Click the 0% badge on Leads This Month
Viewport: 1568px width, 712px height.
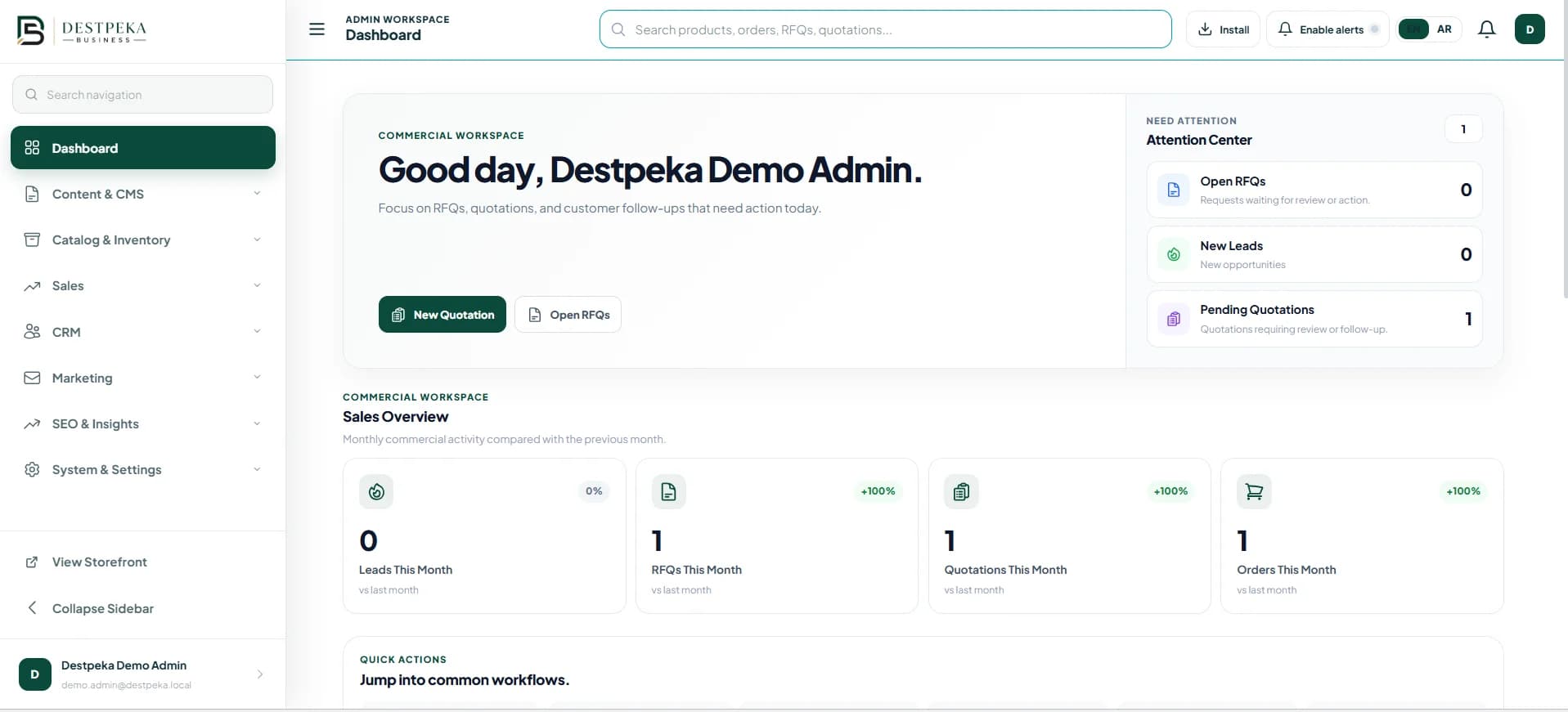point(594,491)
